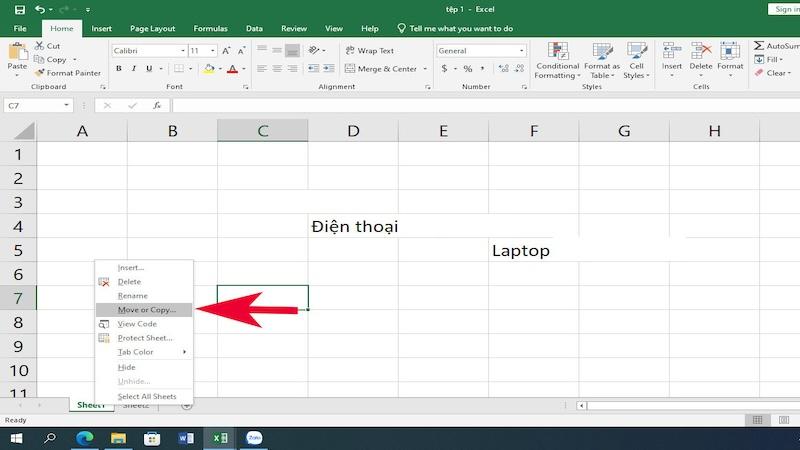The height and width of the screenshot is (450, 800).
Task: Click the Save icon in title bar
Action: (x=19, y=9)
